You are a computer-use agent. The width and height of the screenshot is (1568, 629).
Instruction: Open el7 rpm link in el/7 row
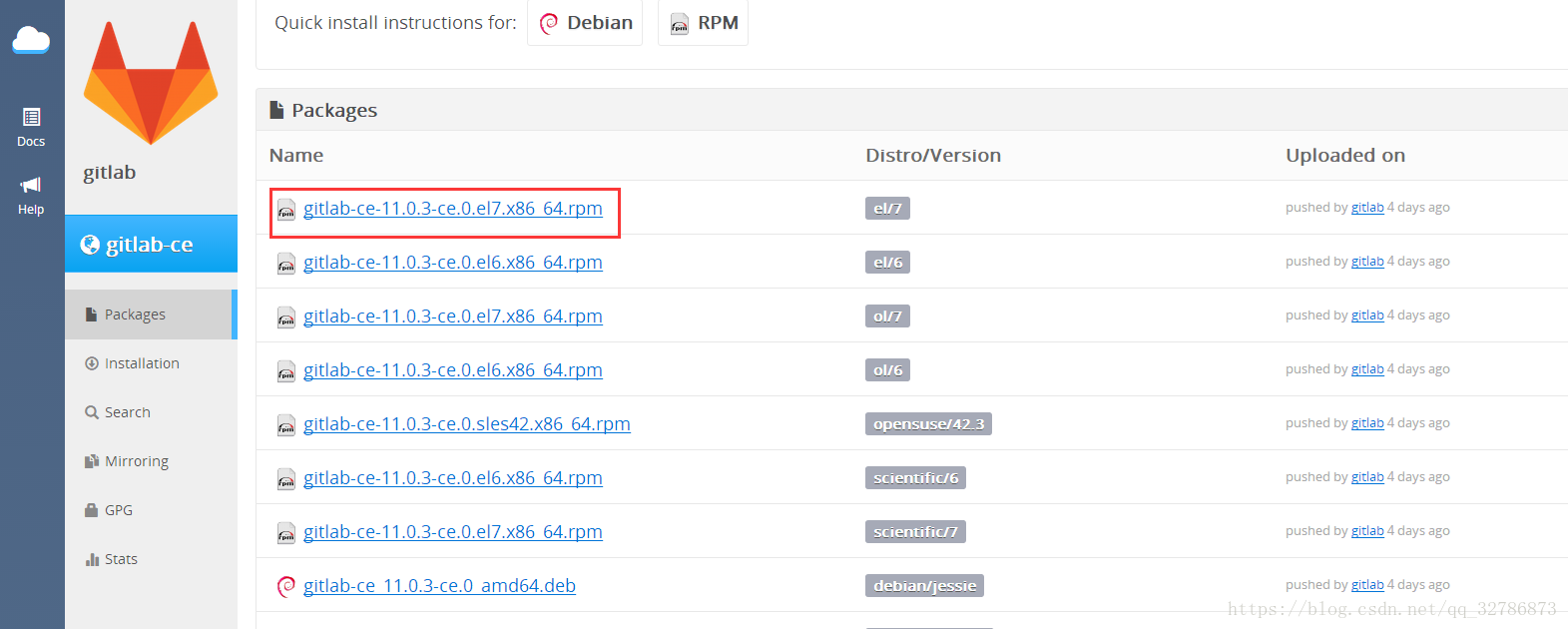coord(453,208)
